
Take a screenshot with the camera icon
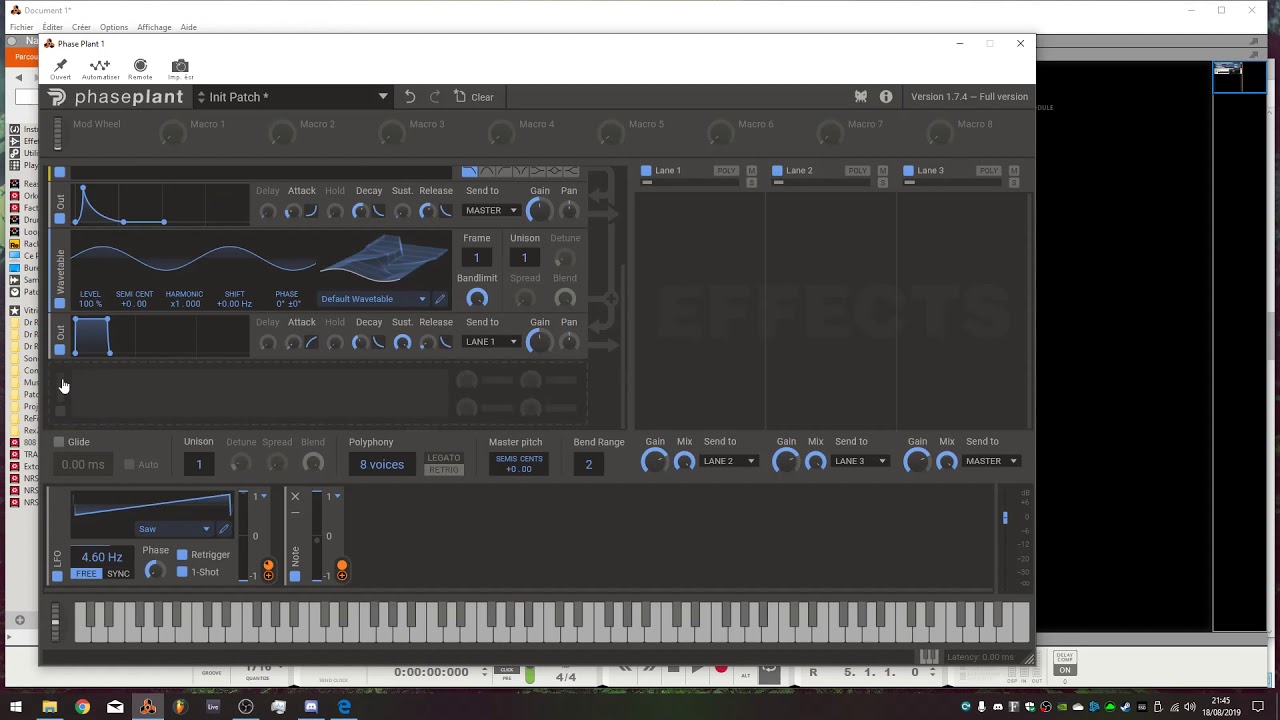coord(180,65)
